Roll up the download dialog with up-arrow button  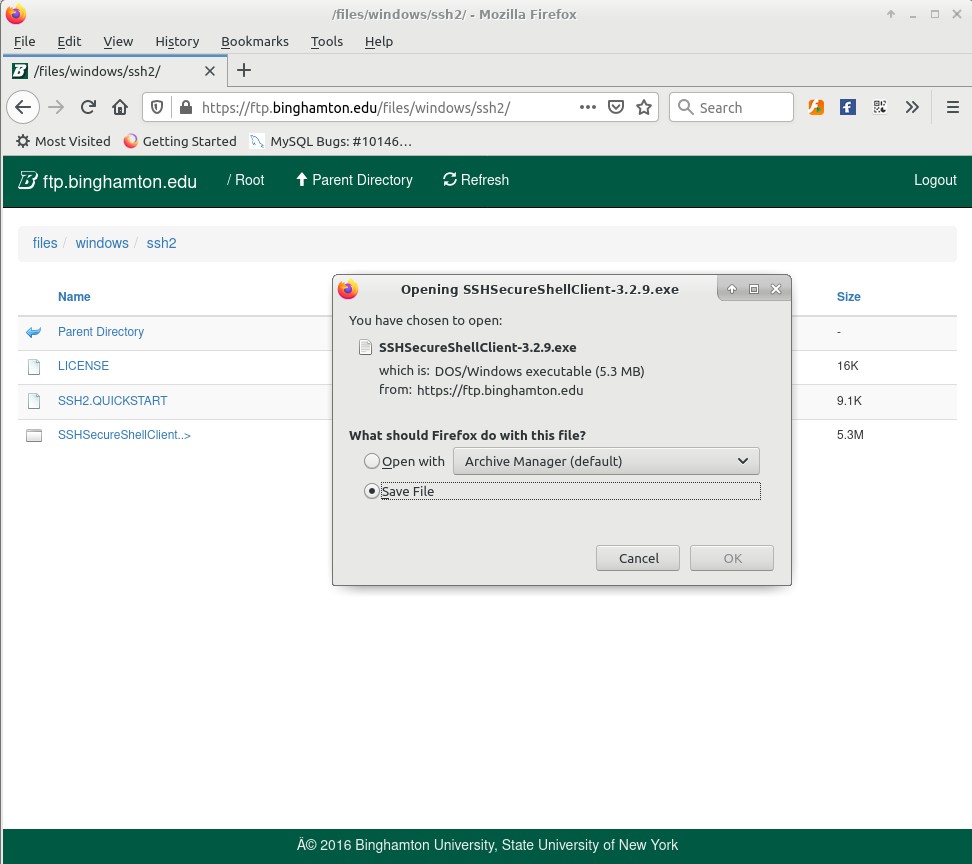pos(732,289)
